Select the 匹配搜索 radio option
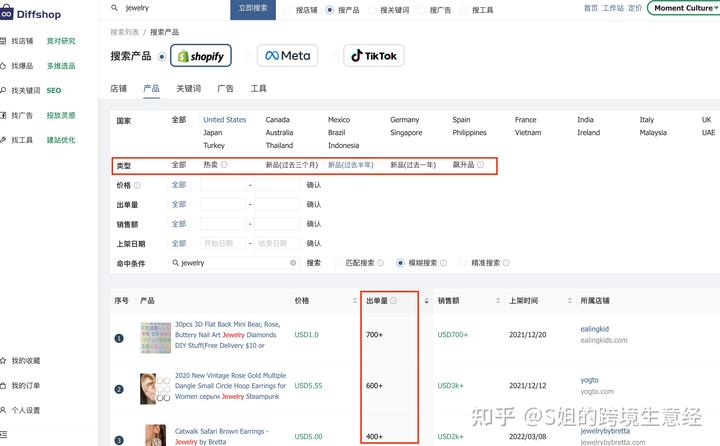Image resolution: width=720 pixels, height=446 pixels. (x=336, y=263)
